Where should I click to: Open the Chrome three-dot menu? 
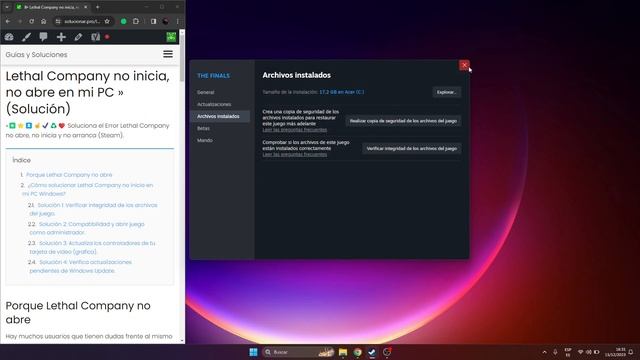click(178, 21)
